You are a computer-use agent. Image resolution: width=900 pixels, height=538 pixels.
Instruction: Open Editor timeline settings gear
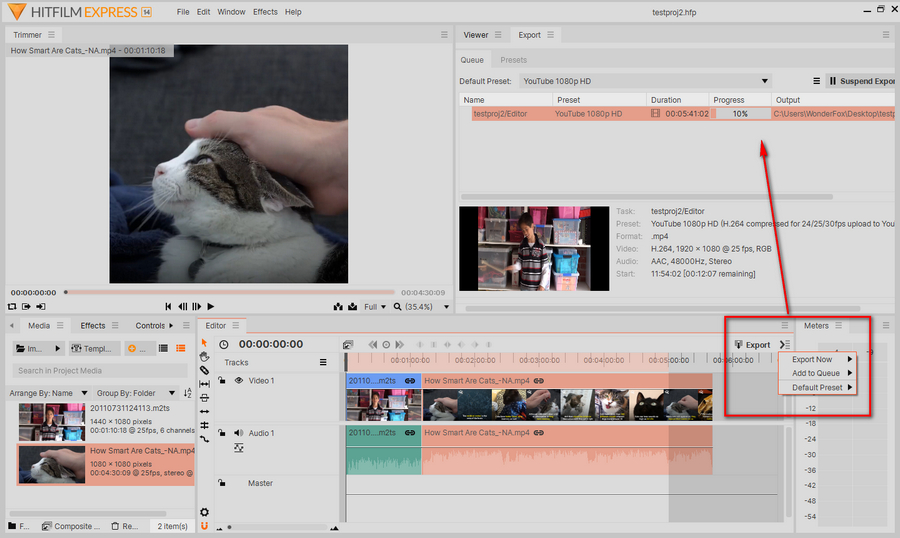204,512
